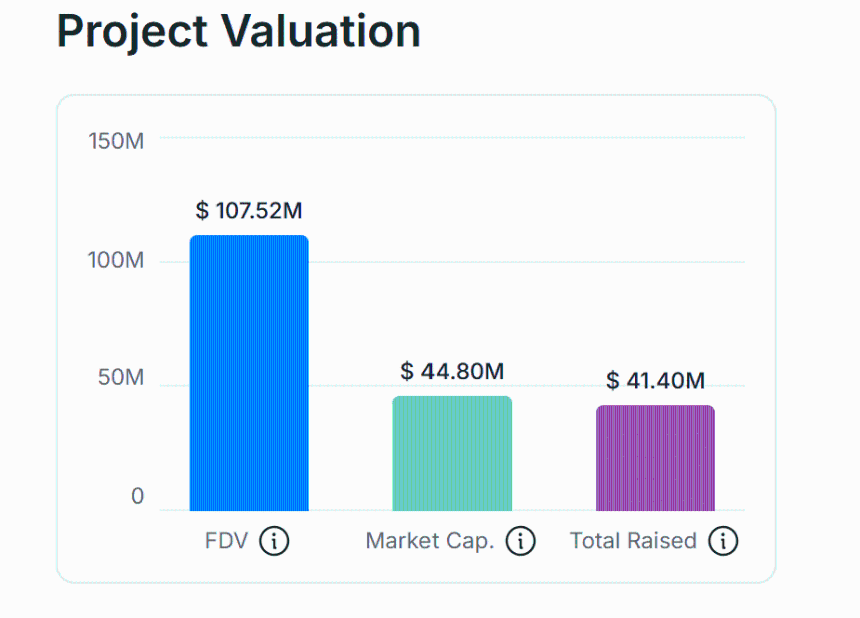Image resolution: width=860 pixels, height=618 pixels.
Task: Click the Market Cap. axis label
Action: (x=430, y=541)
